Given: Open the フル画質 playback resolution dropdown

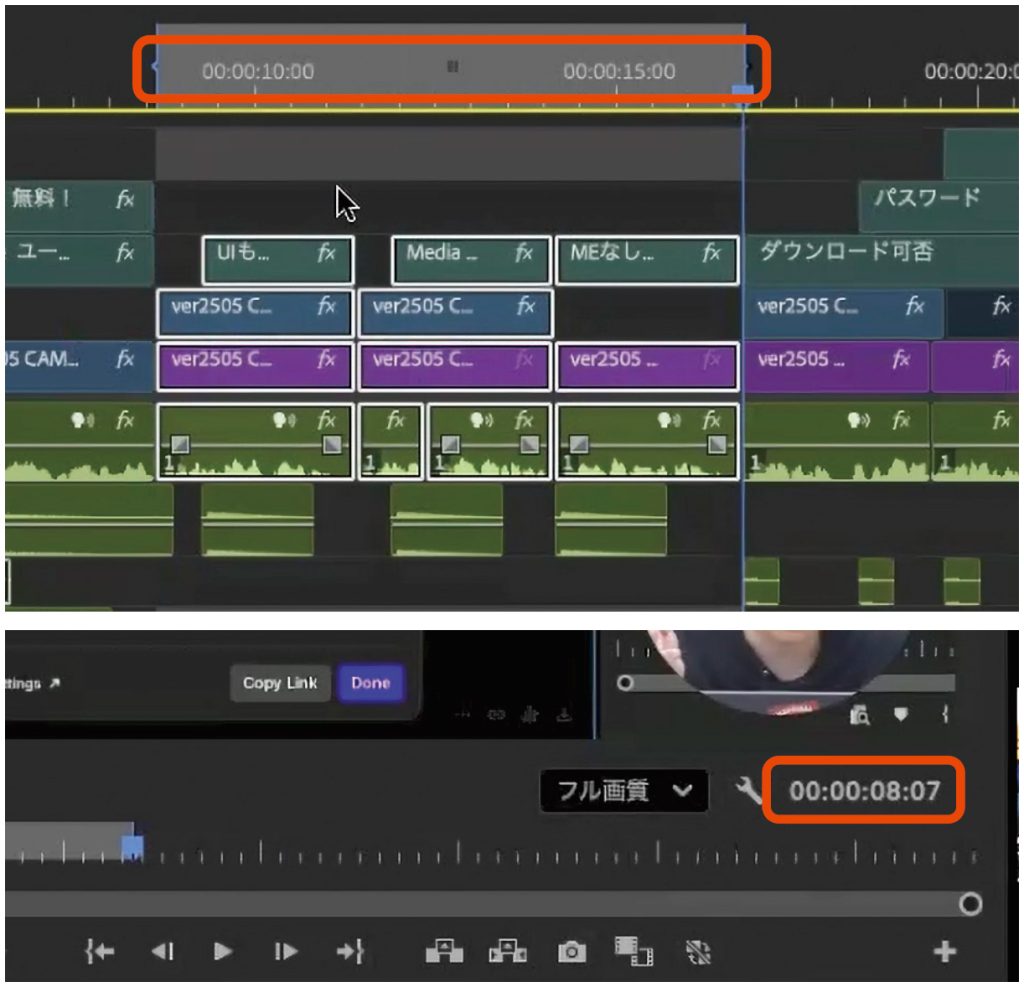Looking at the screenshot, I should [624, 791].
